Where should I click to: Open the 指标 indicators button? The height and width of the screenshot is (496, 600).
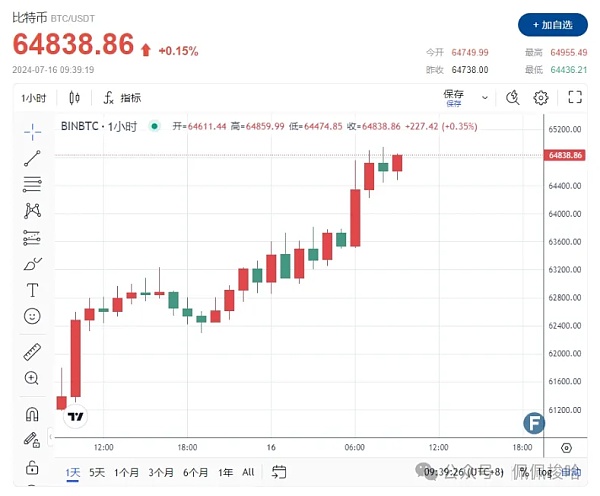(x=122, y=97)
